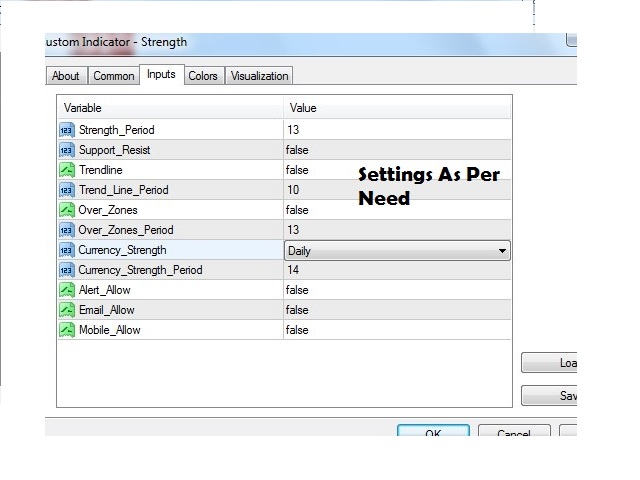Open the Currency_Strength Daily dropdown arrow
This screenshot has height=480, width=640.
[x=501, y=251]
